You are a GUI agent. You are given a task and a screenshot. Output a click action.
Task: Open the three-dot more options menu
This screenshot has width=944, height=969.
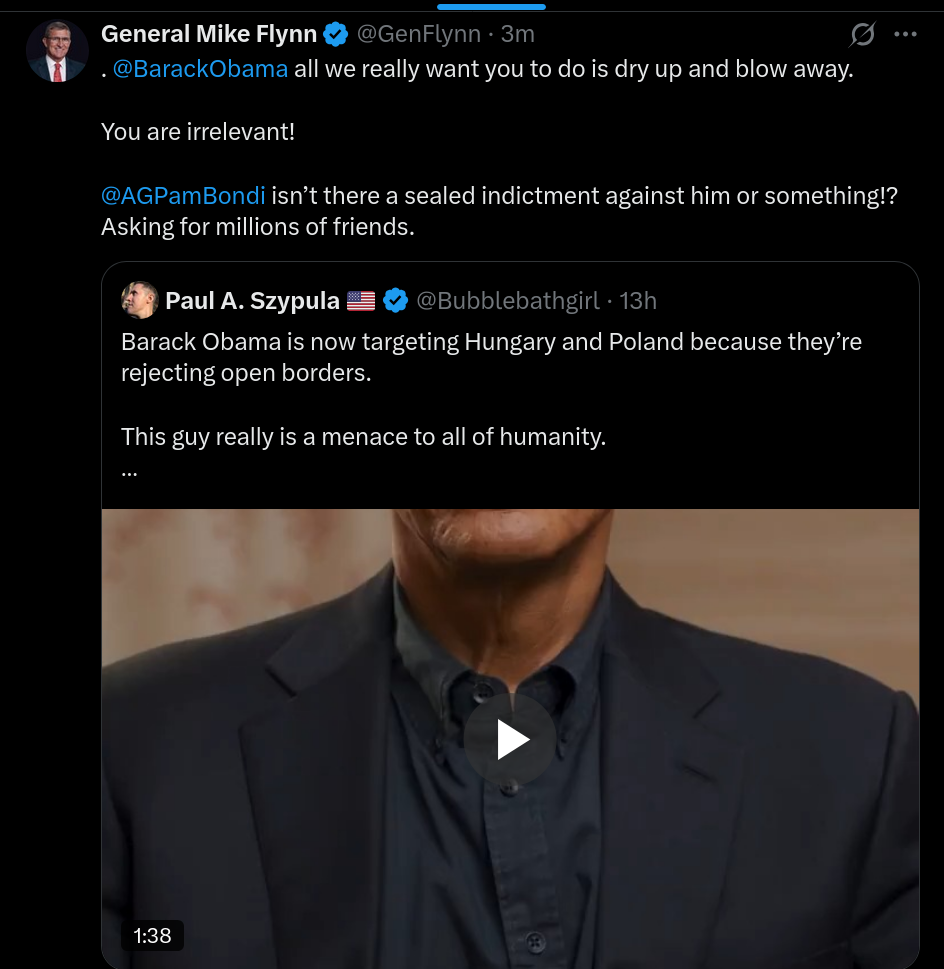(x=905, y=35)
